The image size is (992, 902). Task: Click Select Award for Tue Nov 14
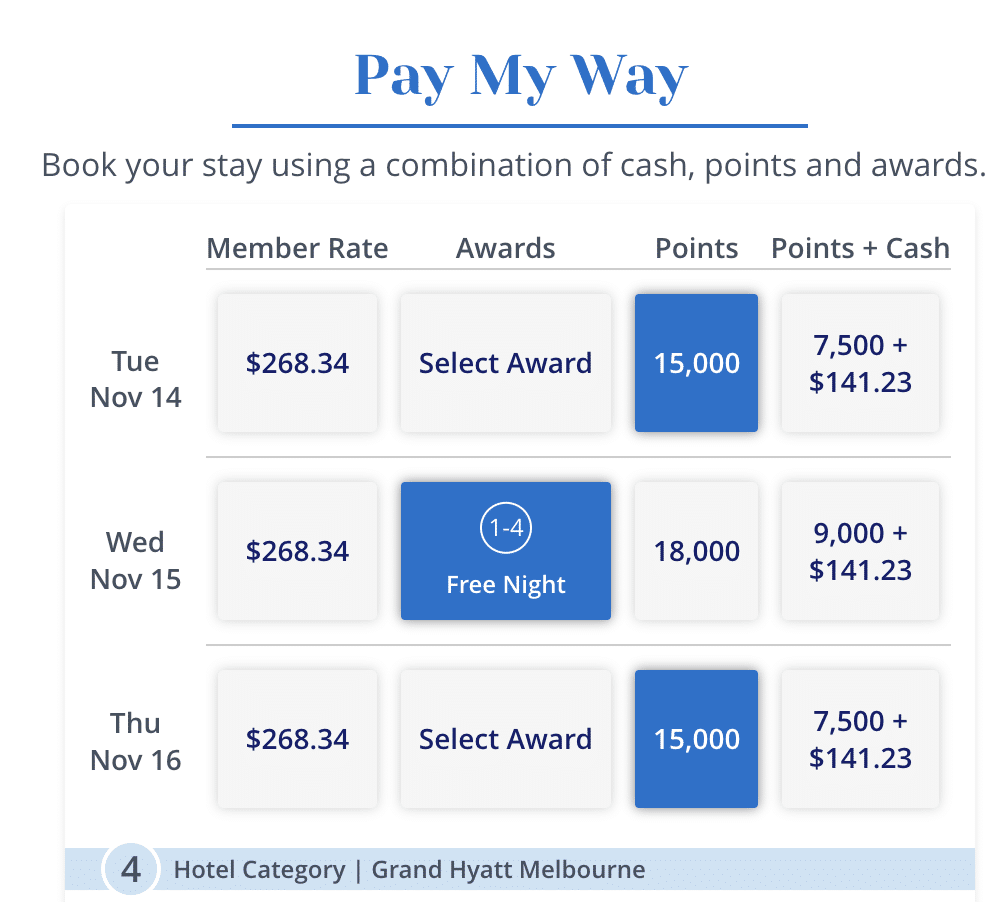click(505, 363)
